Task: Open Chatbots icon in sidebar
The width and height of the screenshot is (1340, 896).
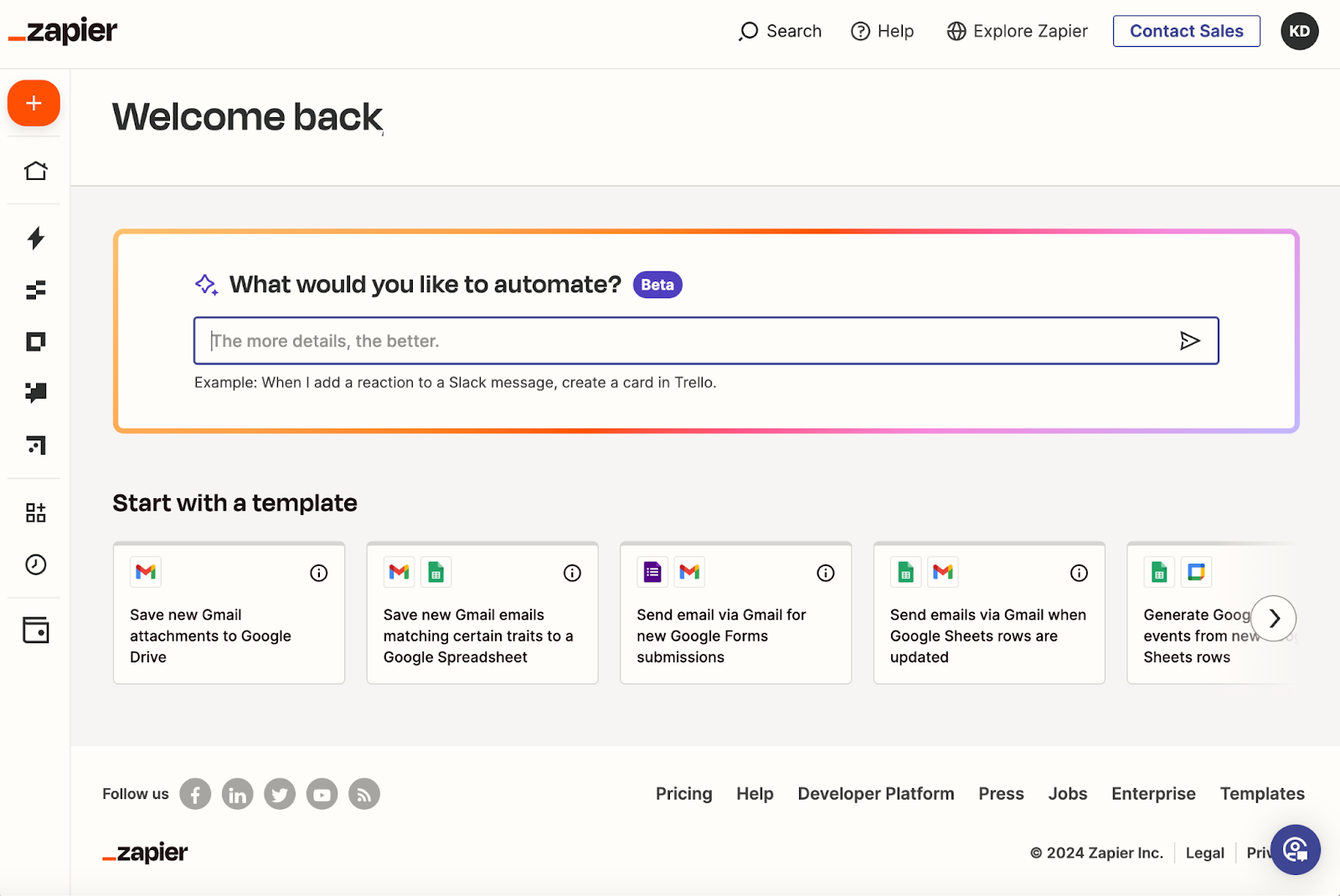Action: 35,393
